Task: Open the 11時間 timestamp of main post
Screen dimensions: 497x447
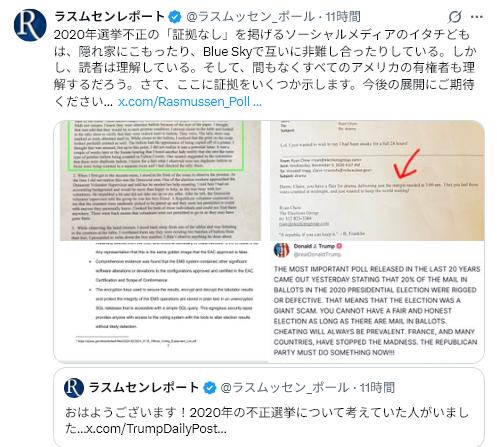Action: click(x=343, y=16)
